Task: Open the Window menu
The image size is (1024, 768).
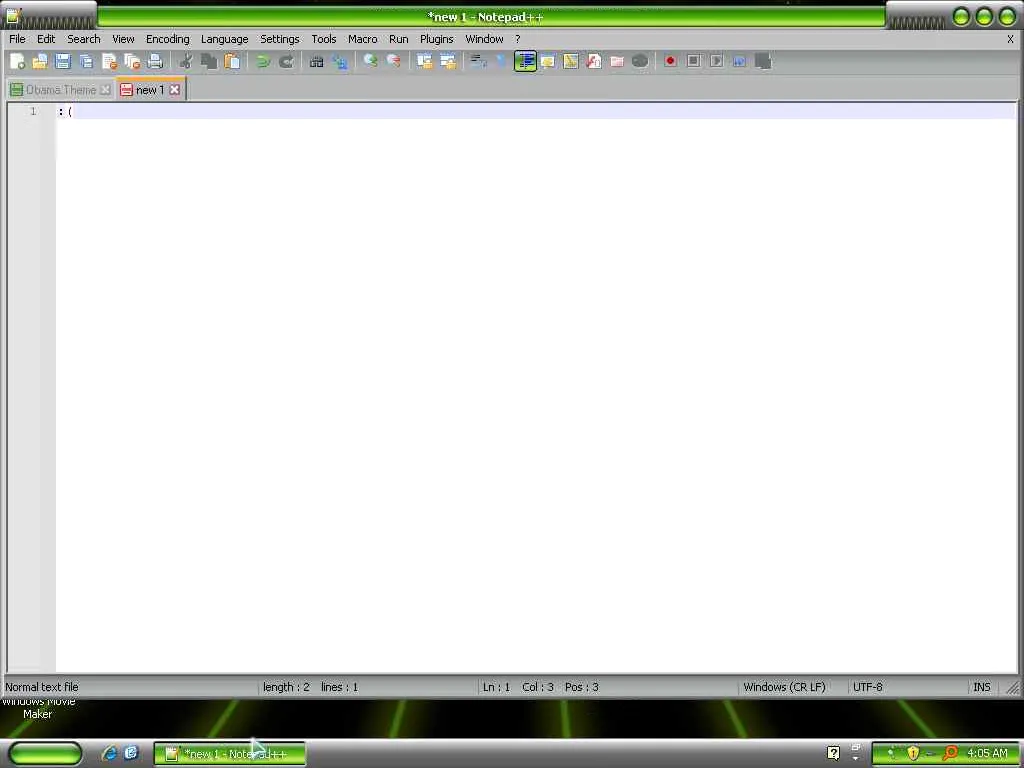Action: pyautogui.click(x=484, y=39)
